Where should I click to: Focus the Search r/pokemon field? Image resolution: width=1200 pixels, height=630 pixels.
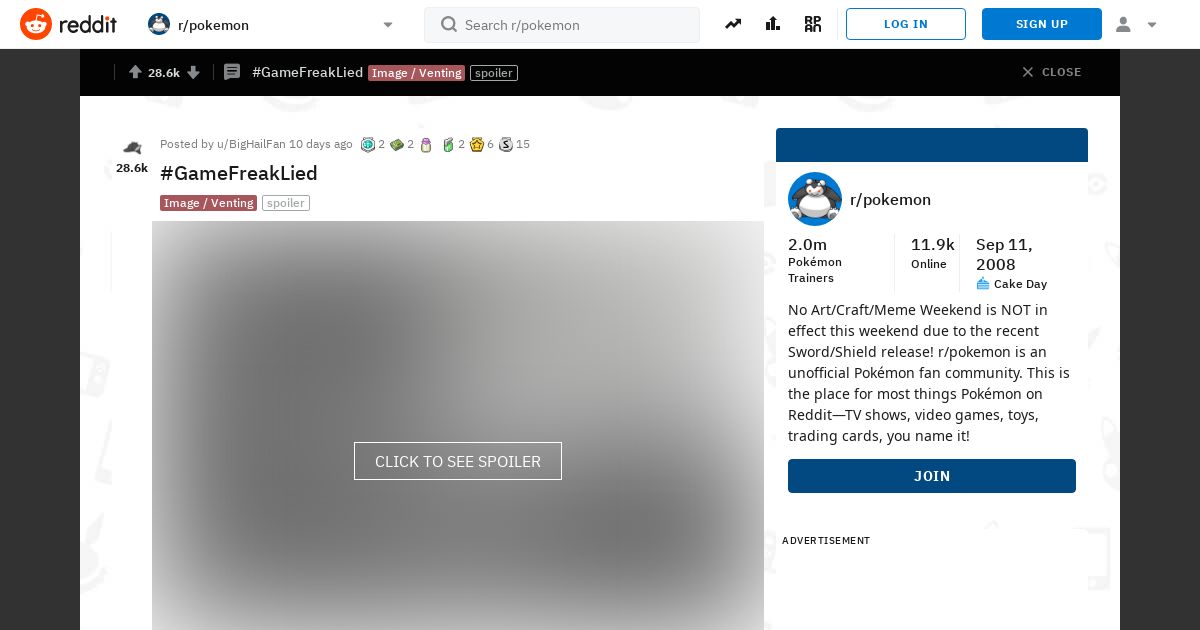(x=562, y=25)
